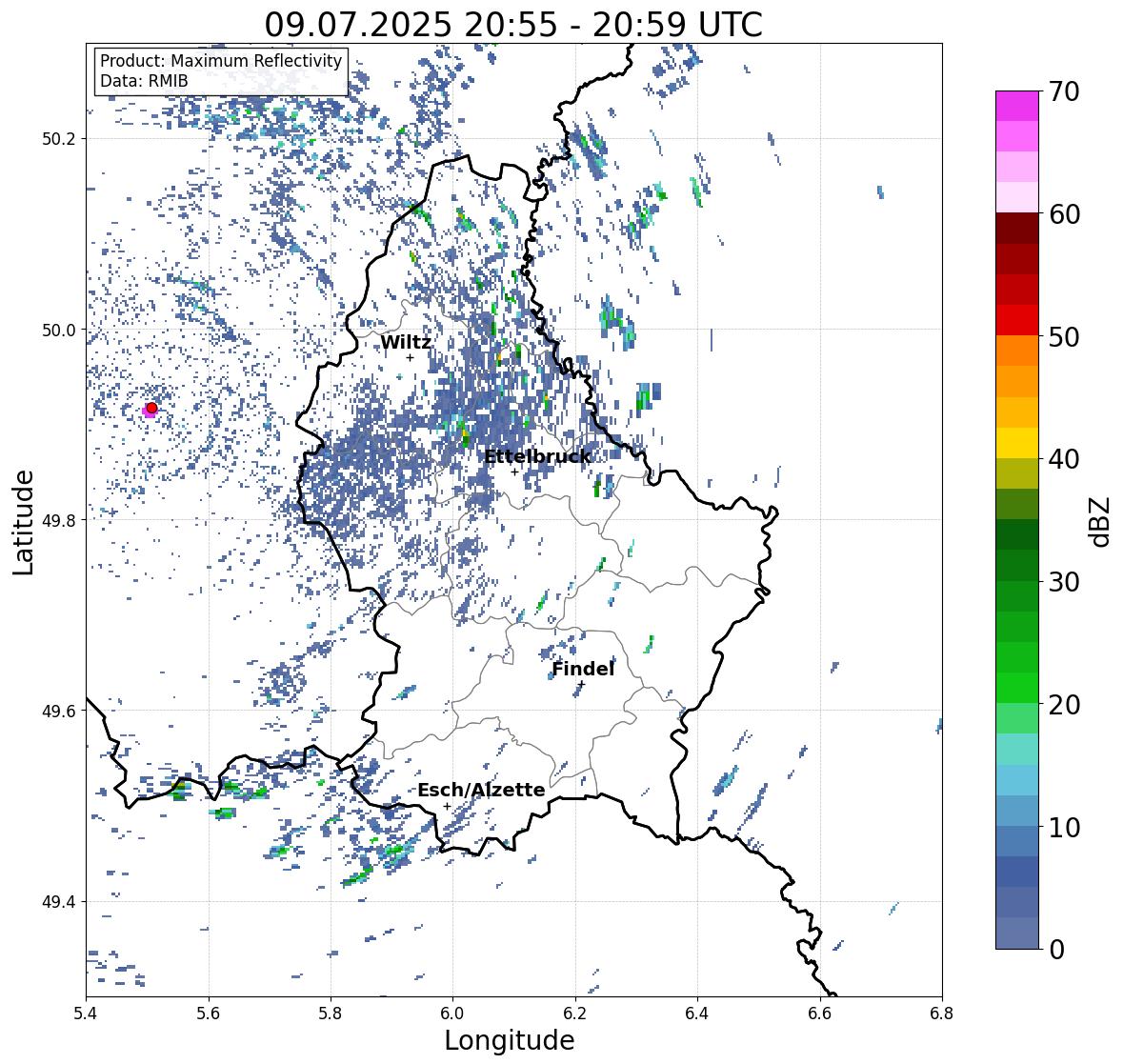Click the Longitude axis label
1123x1064 pixels.
click(x=510, y=1040)
